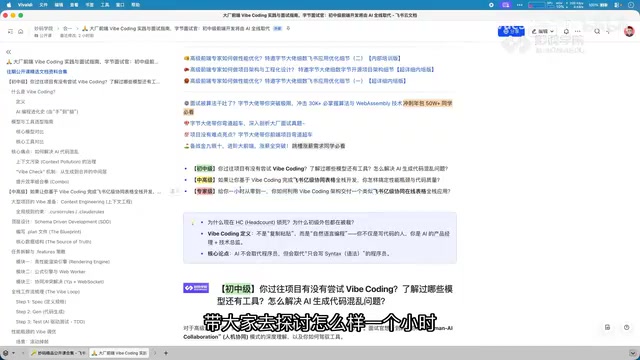Expand the bottom-right corner chevron button
Viewport: 640px width, 360px height.
click(633, 353)
